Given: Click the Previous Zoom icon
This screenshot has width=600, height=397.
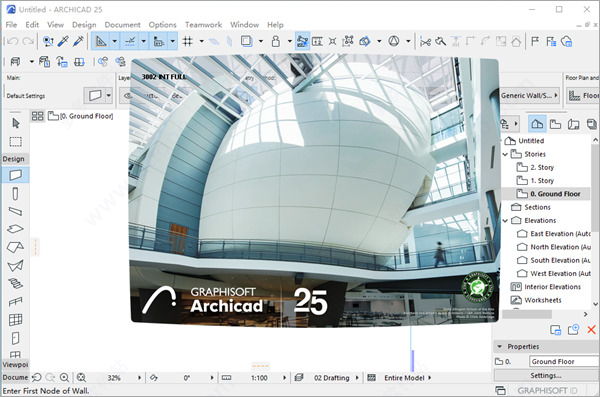Looking at the screenshot, I should point(36,378).
